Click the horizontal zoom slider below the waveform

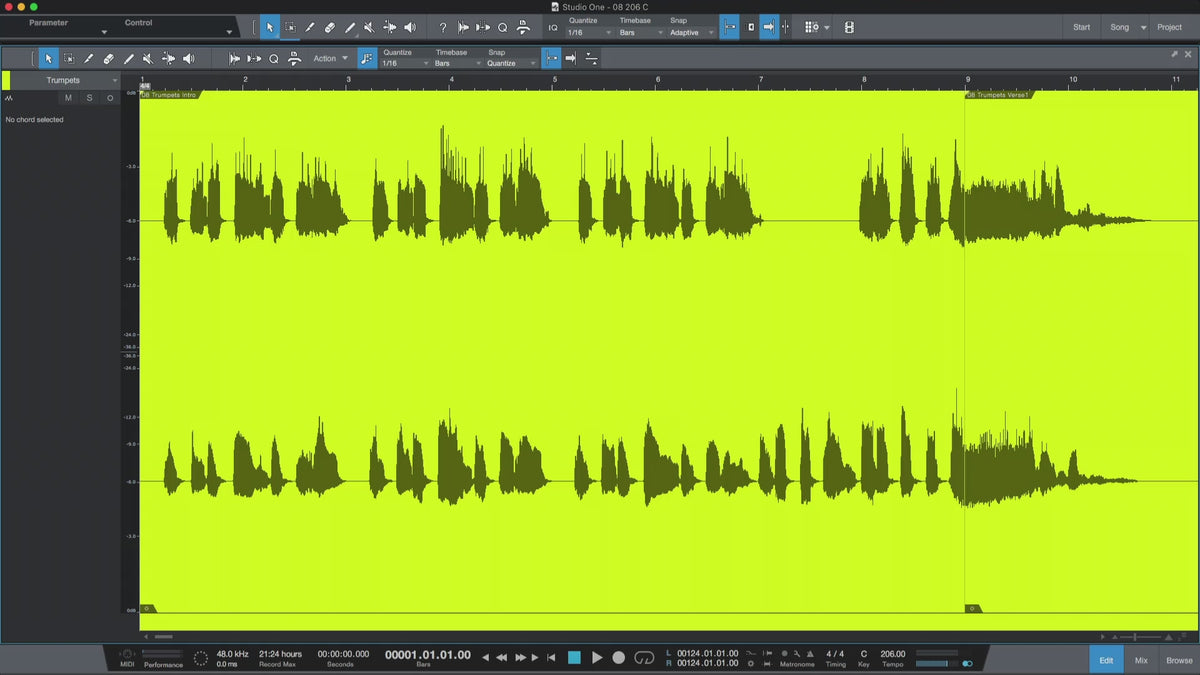tap(1134, 637)
